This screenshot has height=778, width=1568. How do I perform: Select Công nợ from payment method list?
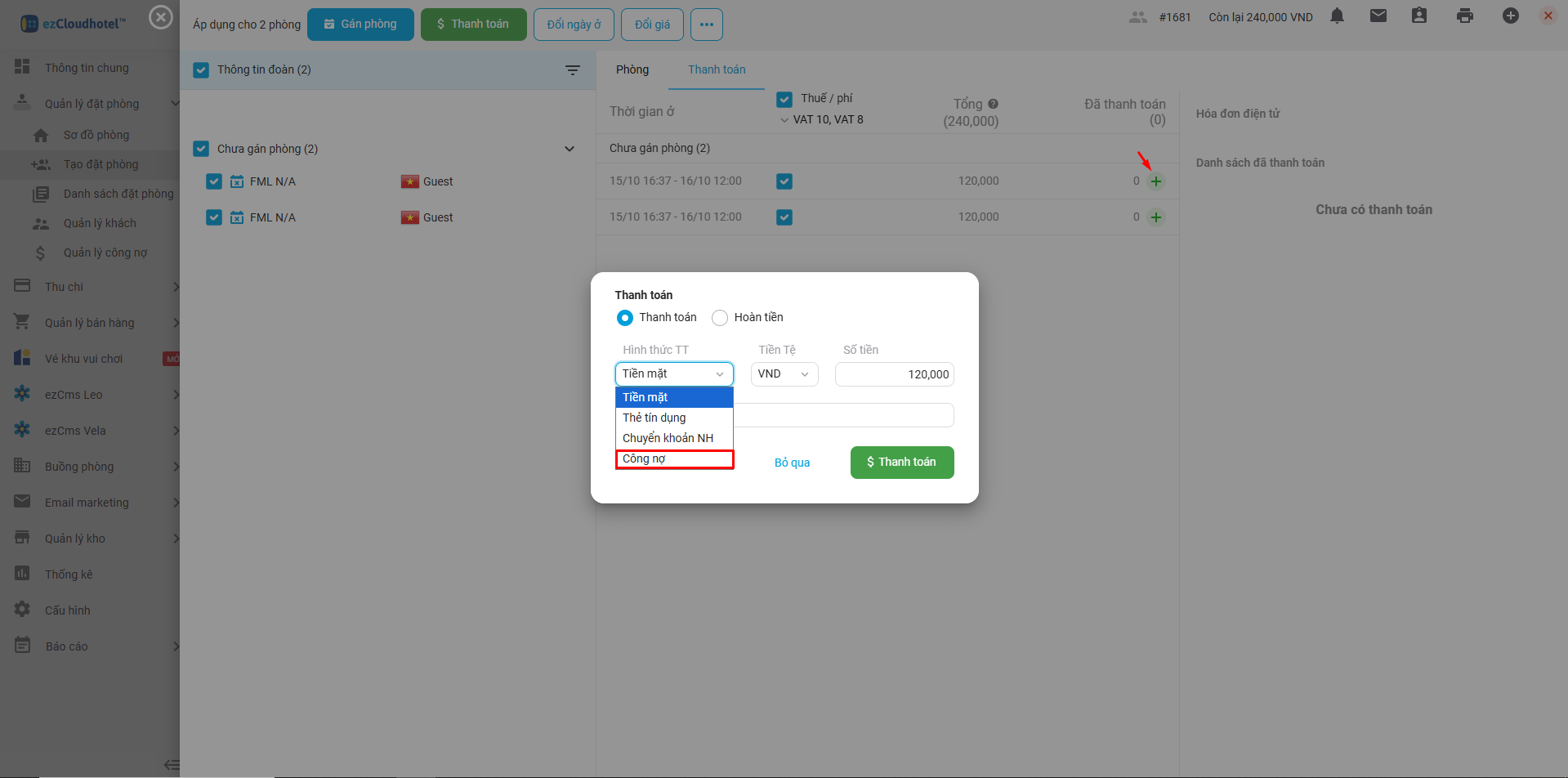[674, 459]
